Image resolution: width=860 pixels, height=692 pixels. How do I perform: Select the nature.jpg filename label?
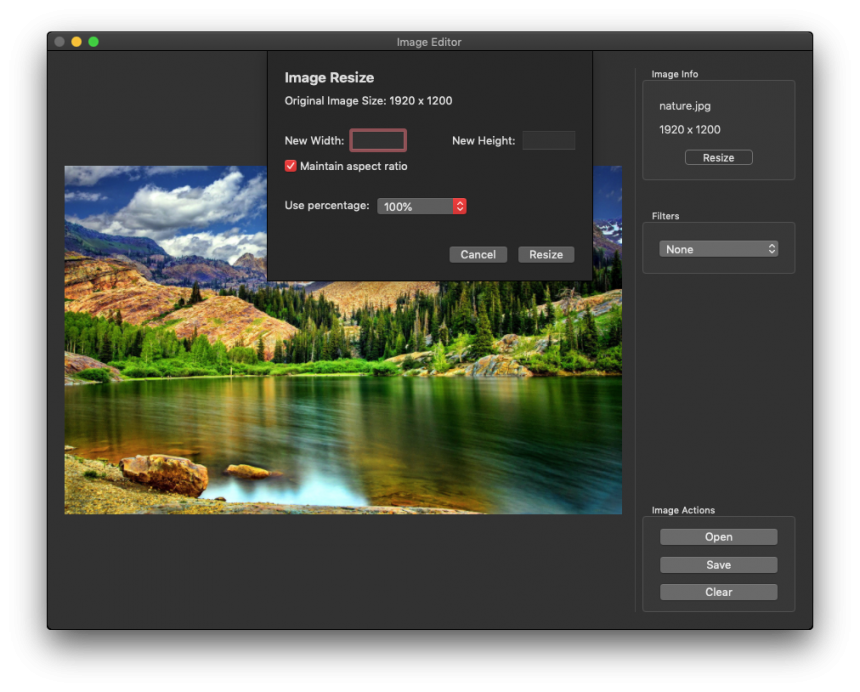[685, 105]
